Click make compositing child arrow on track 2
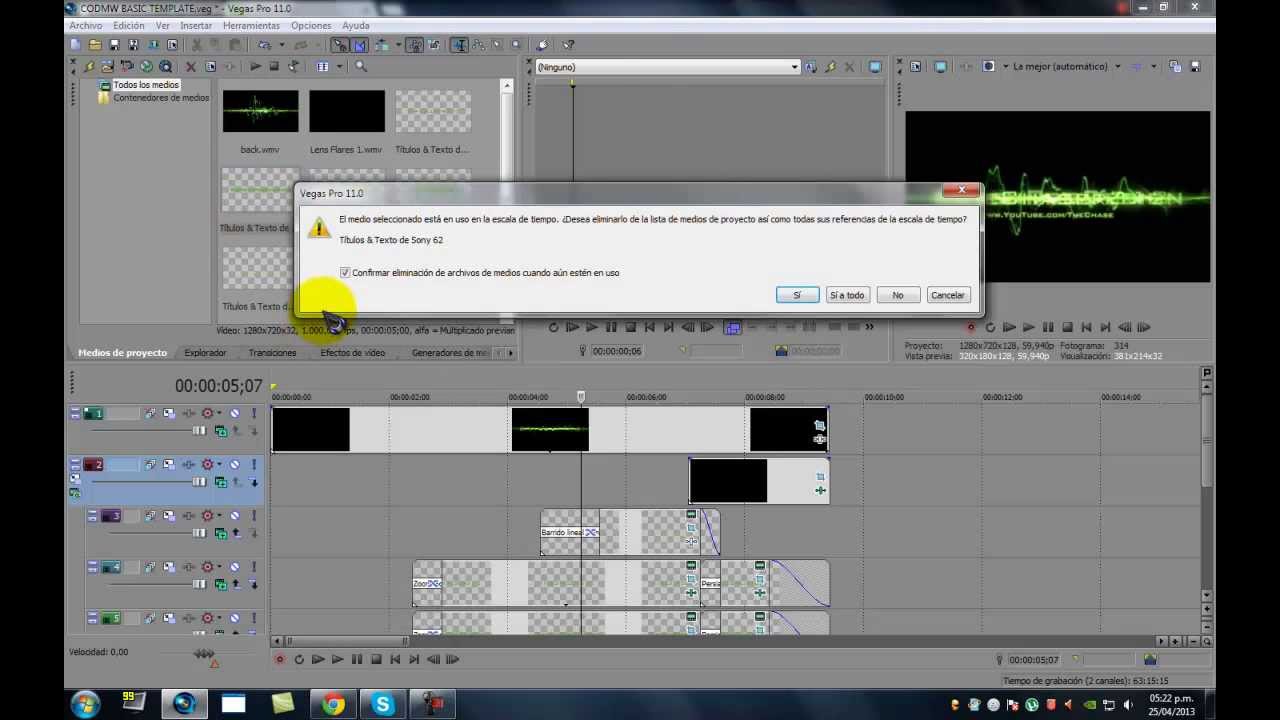This screenshot has height=720, width=1280. pyautogui.click(x=254, y=482)
